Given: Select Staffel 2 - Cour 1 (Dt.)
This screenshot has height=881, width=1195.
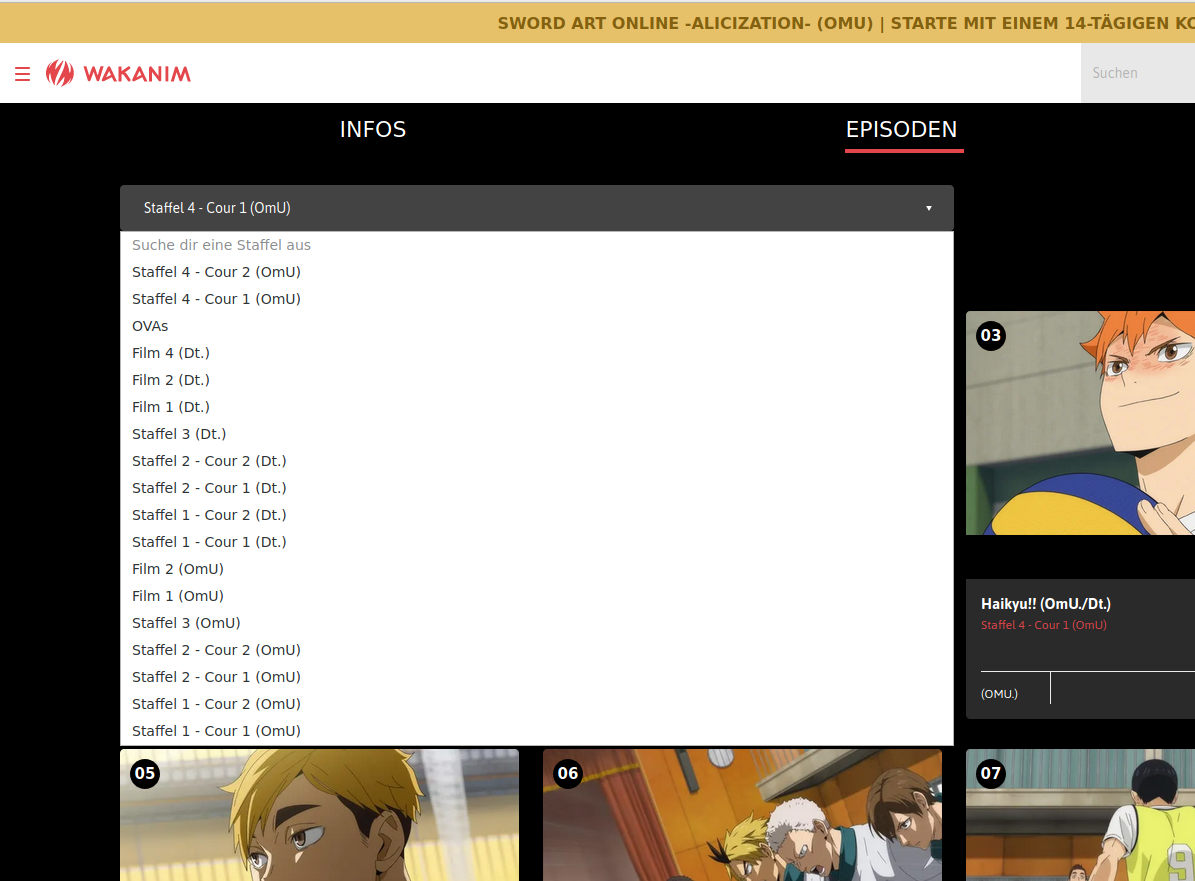Looking at the screenshot, I should 209,488.
